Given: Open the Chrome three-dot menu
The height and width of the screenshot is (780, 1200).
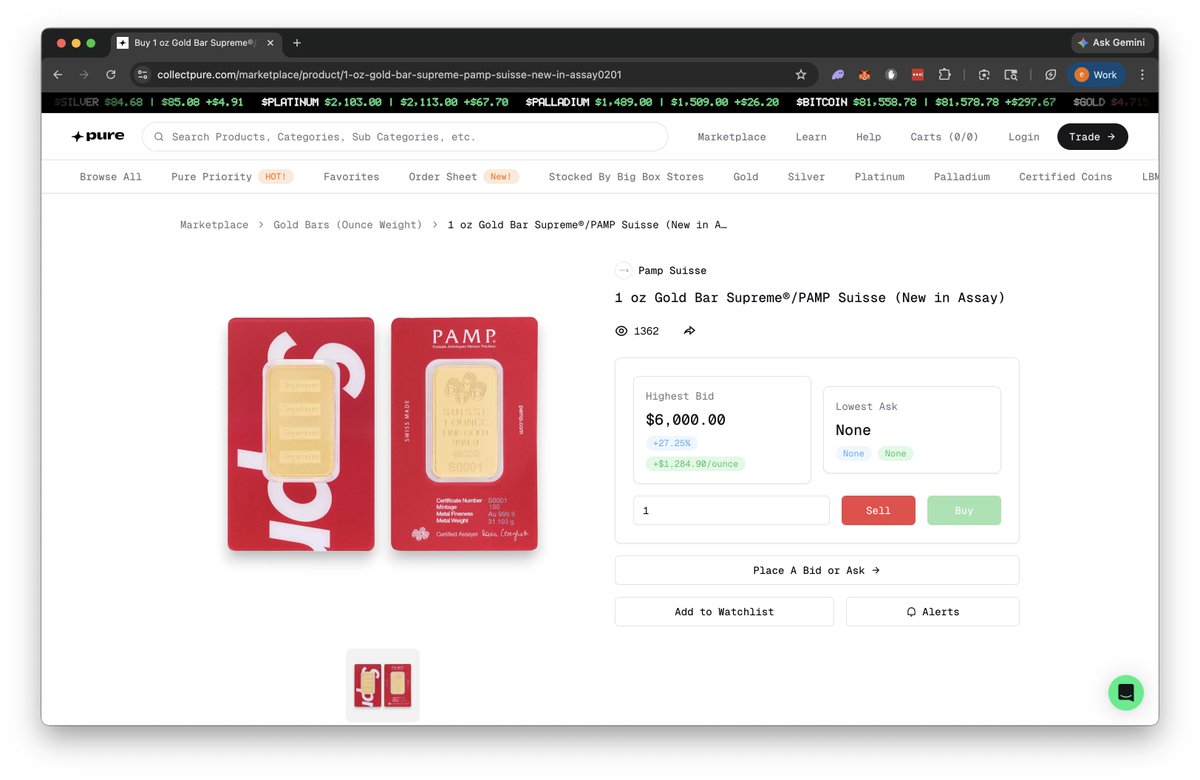Looking at the screenshot, I should (1142, 74).
